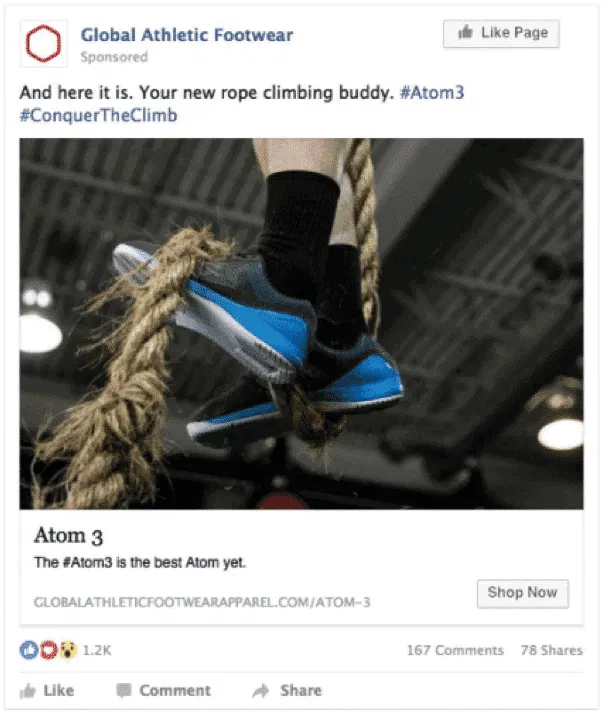Like the post with thumbs-up icon

[28, 691]
